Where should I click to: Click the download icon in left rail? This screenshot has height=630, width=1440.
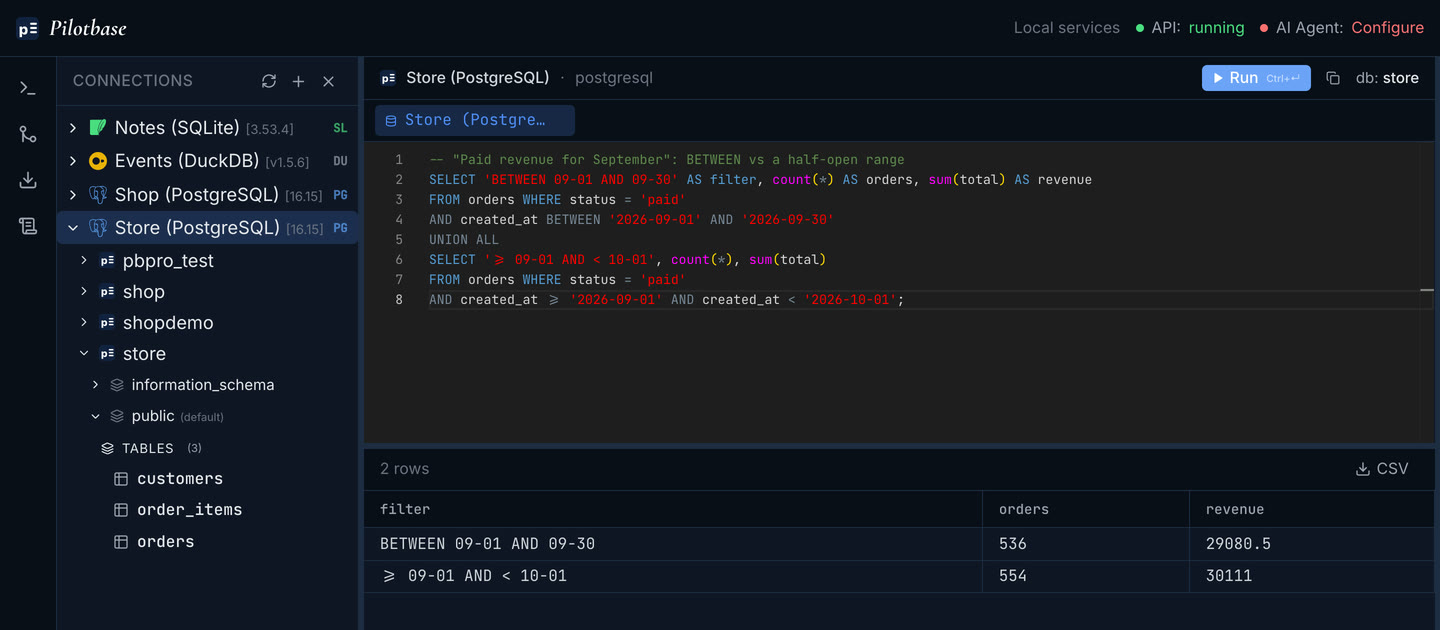[x=28, y=180]
